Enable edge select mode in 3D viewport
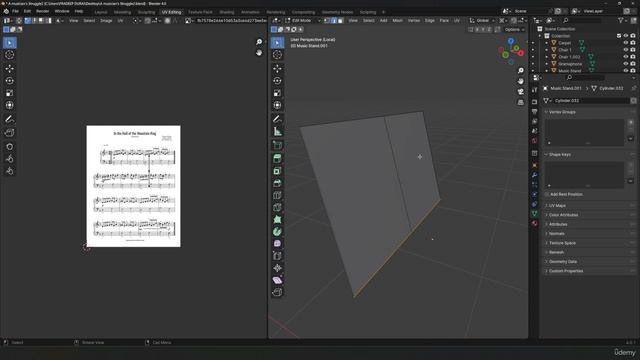640x360 pixels. coord(334,20)
